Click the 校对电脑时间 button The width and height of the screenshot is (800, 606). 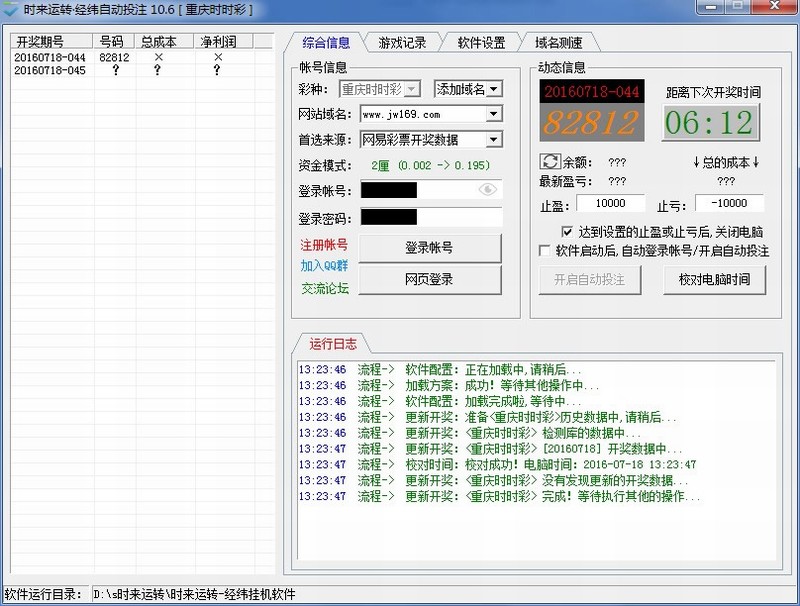(714, 280)
